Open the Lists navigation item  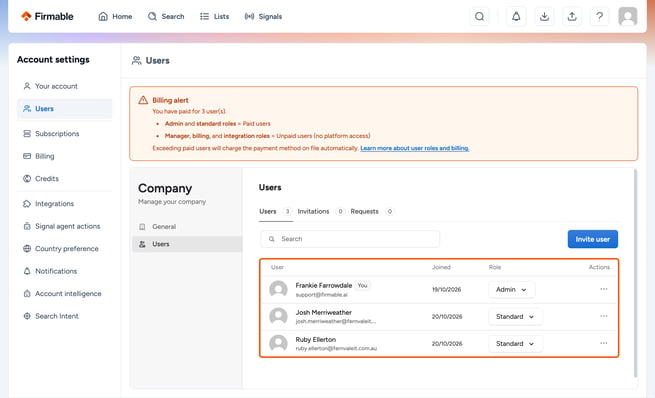tap(215, 16)
